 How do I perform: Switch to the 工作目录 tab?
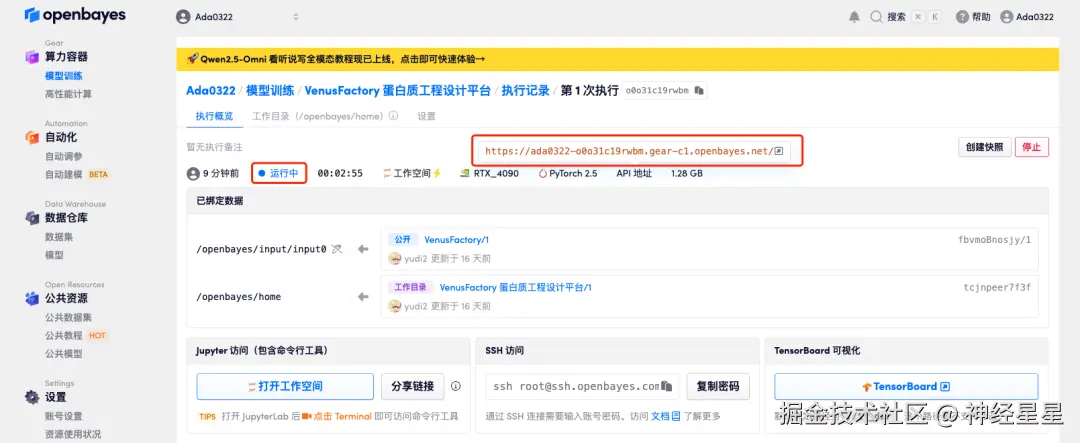[317, 116]
